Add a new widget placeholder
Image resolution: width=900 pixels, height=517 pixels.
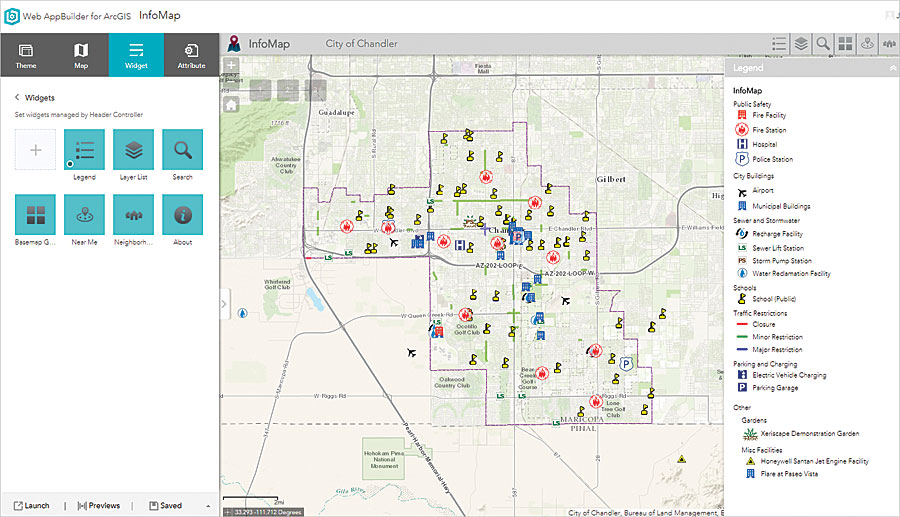[36, 150]
